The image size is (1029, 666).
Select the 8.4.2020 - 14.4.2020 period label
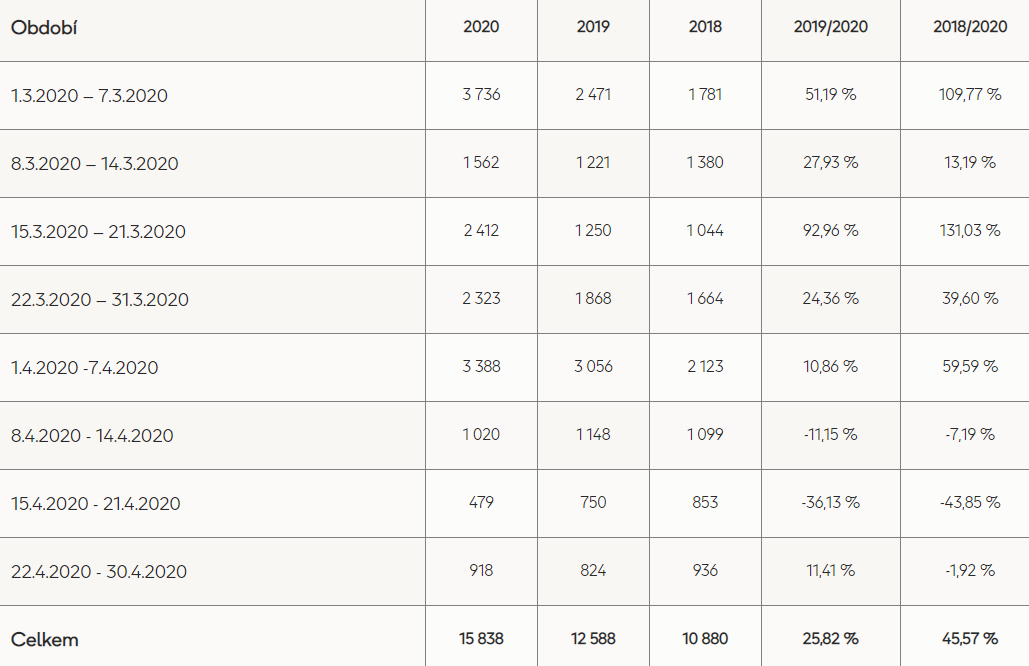click(92, 436)
